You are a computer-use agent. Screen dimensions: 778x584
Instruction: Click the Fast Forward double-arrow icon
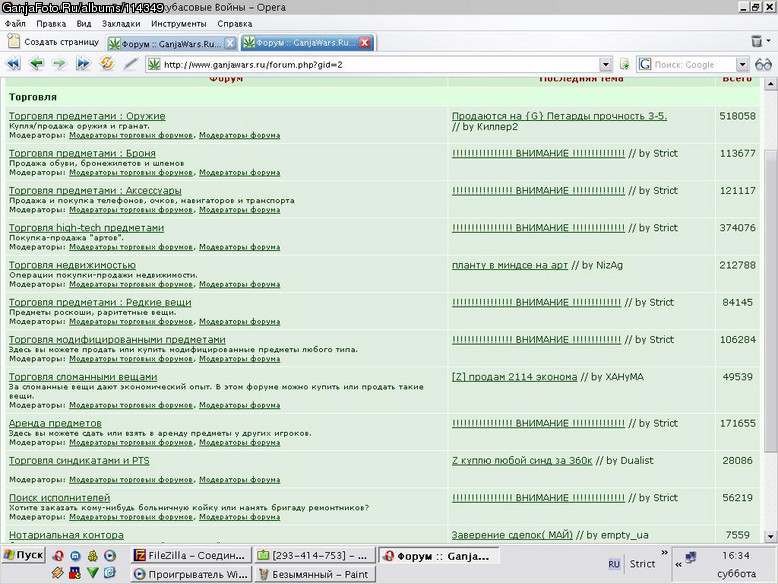coord(83,64)
